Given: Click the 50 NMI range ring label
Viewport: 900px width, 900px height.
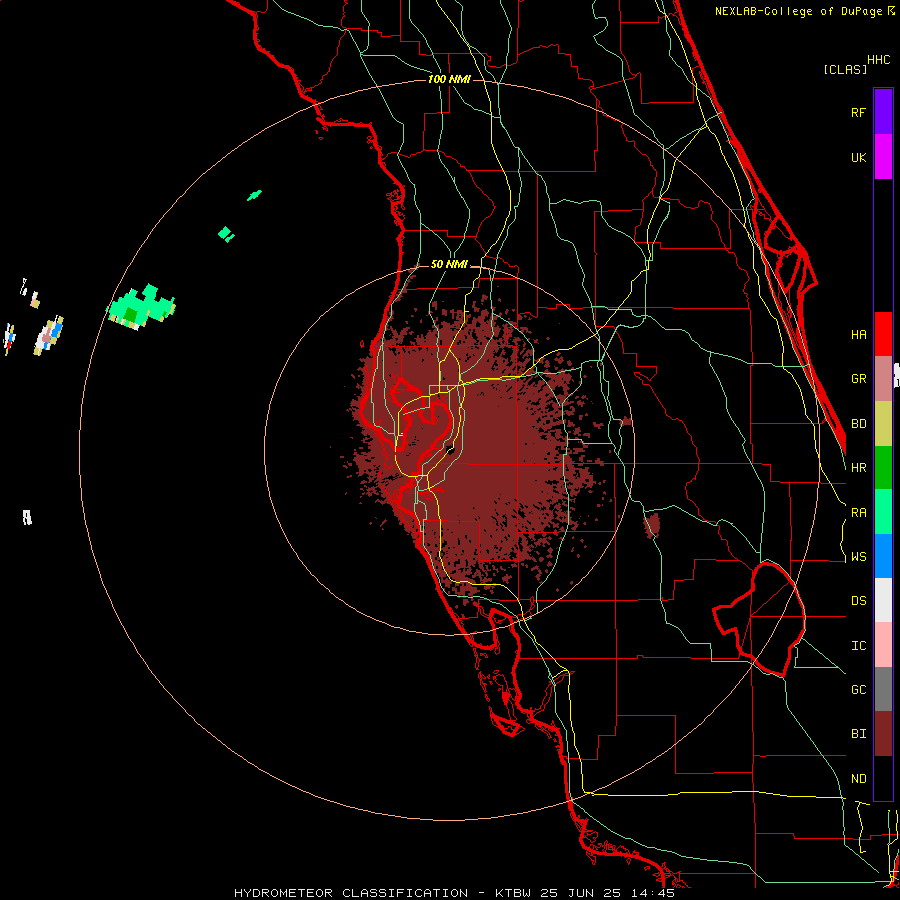Looking at the screenshot, I should pyautogui.click(x=449, y=265).
